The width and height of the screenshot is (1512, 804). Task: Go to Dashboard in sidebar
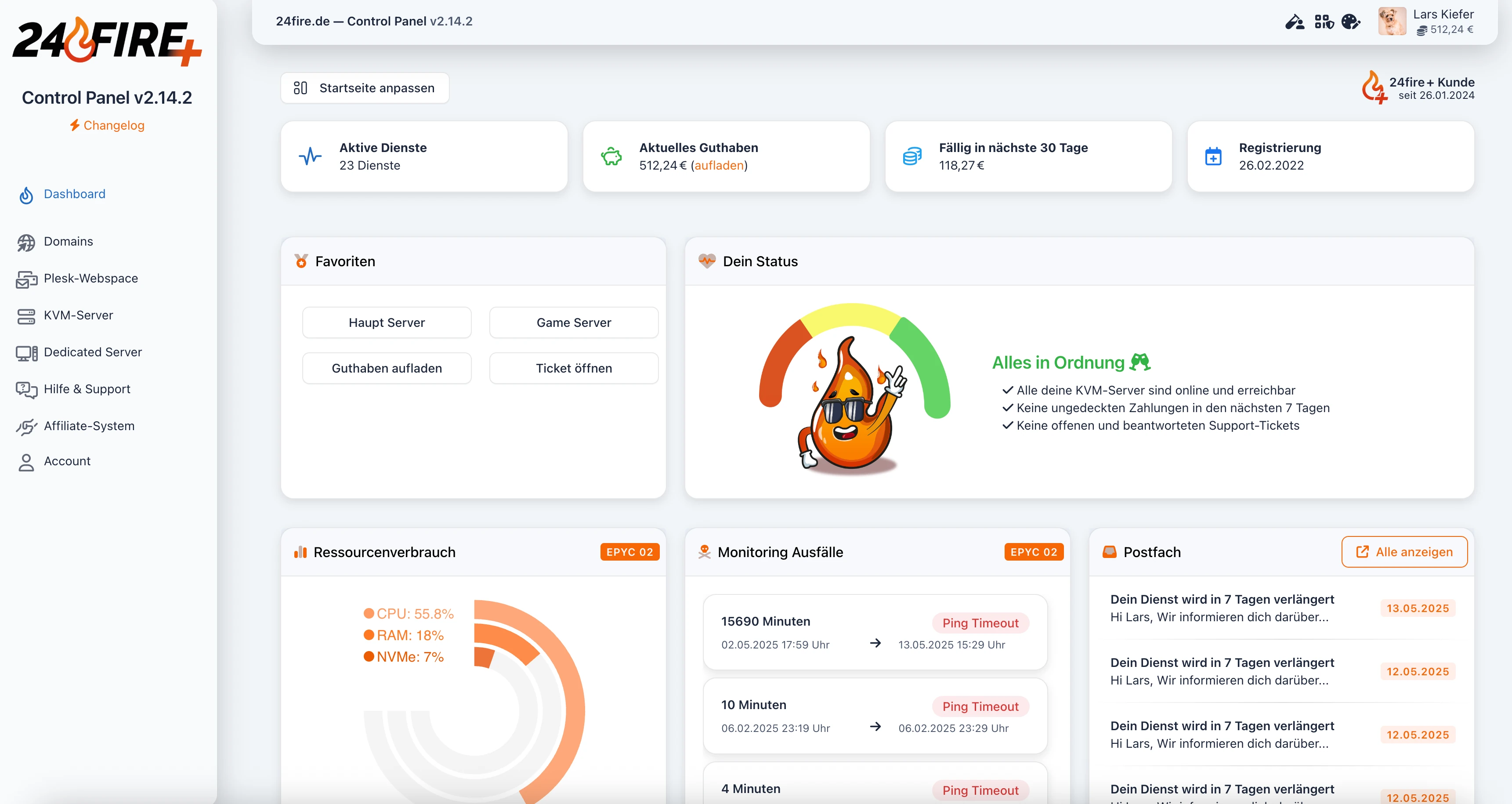pos(75,194)
